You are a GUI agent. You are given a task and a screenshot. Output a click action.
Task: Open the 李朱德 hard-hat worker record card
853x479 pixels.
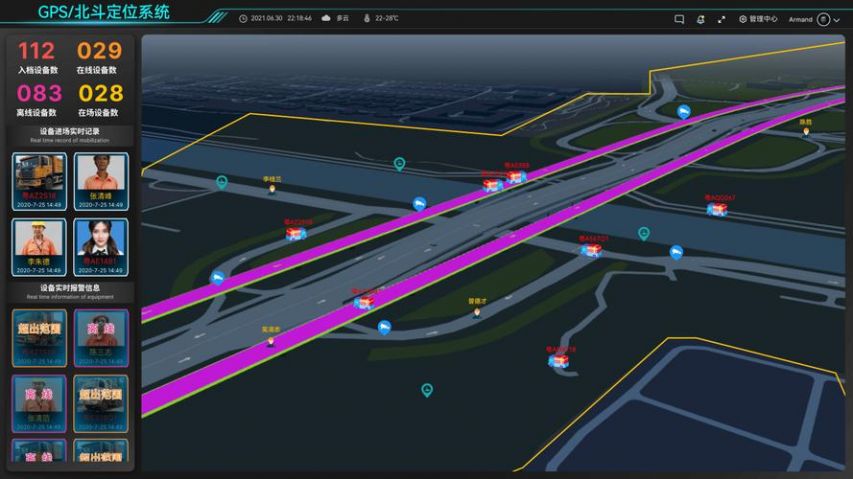39,247
